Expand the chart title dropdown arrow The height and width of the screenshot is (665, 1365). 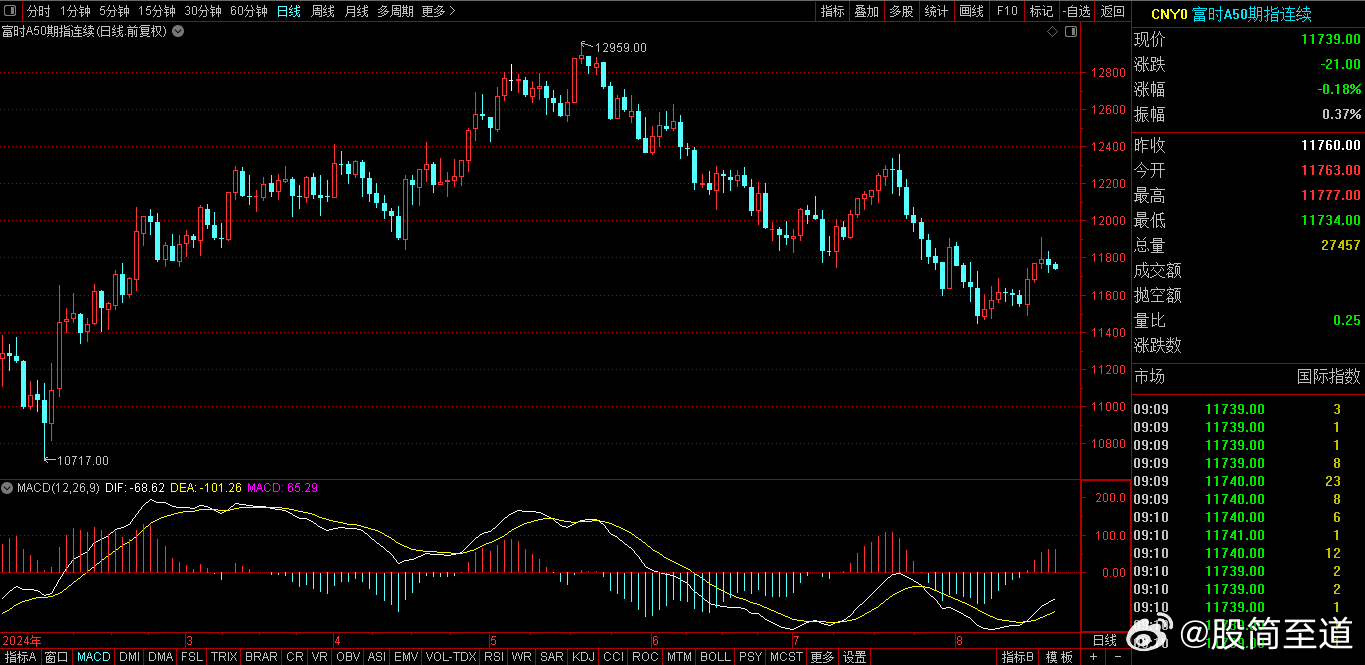point(178,32)
